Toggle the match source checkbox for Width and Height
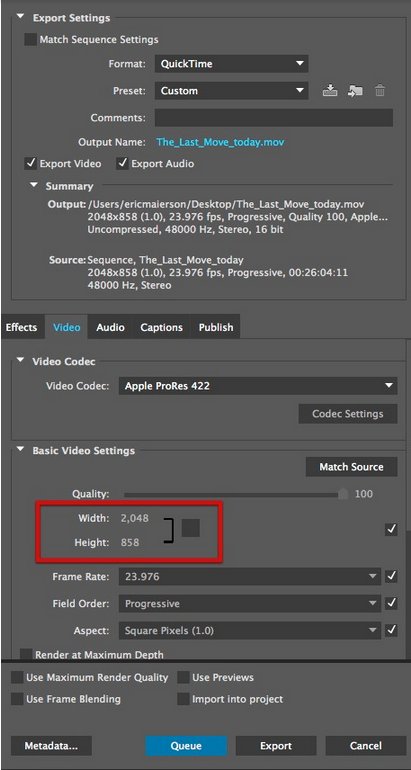 tap(391, 529)
